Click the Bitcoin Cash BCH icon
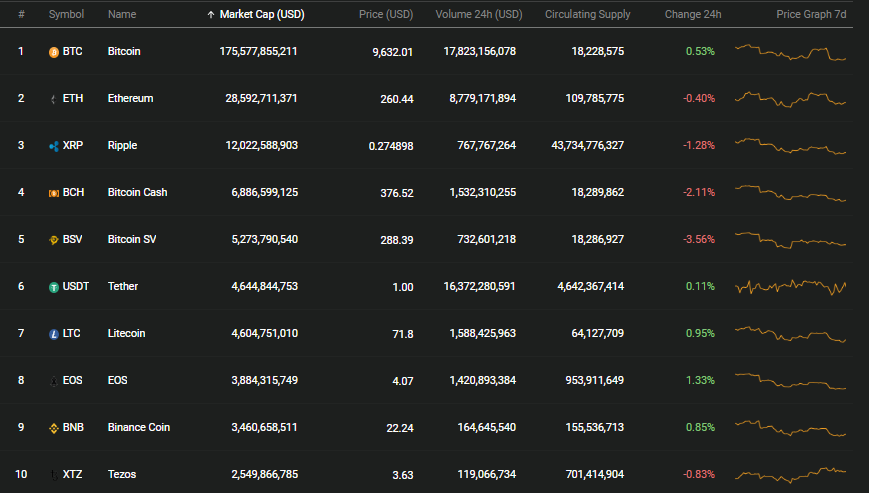 point(54,193)
